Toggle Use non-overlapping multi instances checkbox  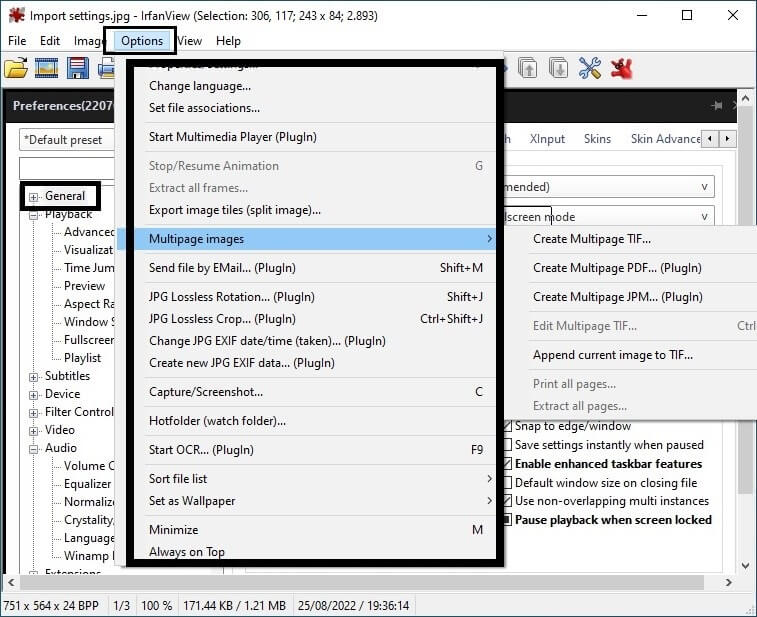pos(508,501)
